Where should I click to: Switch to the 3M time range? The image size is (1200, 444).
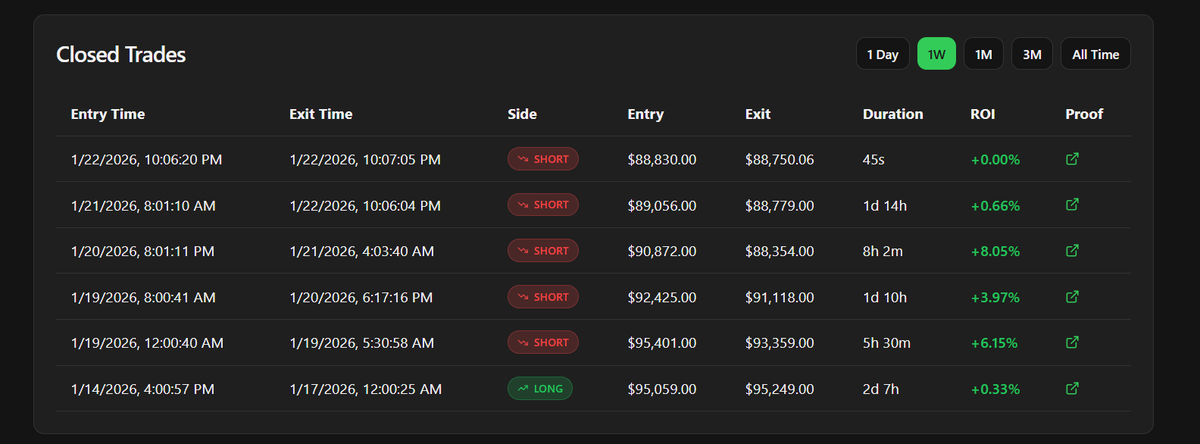click(x=1032, y=54)
